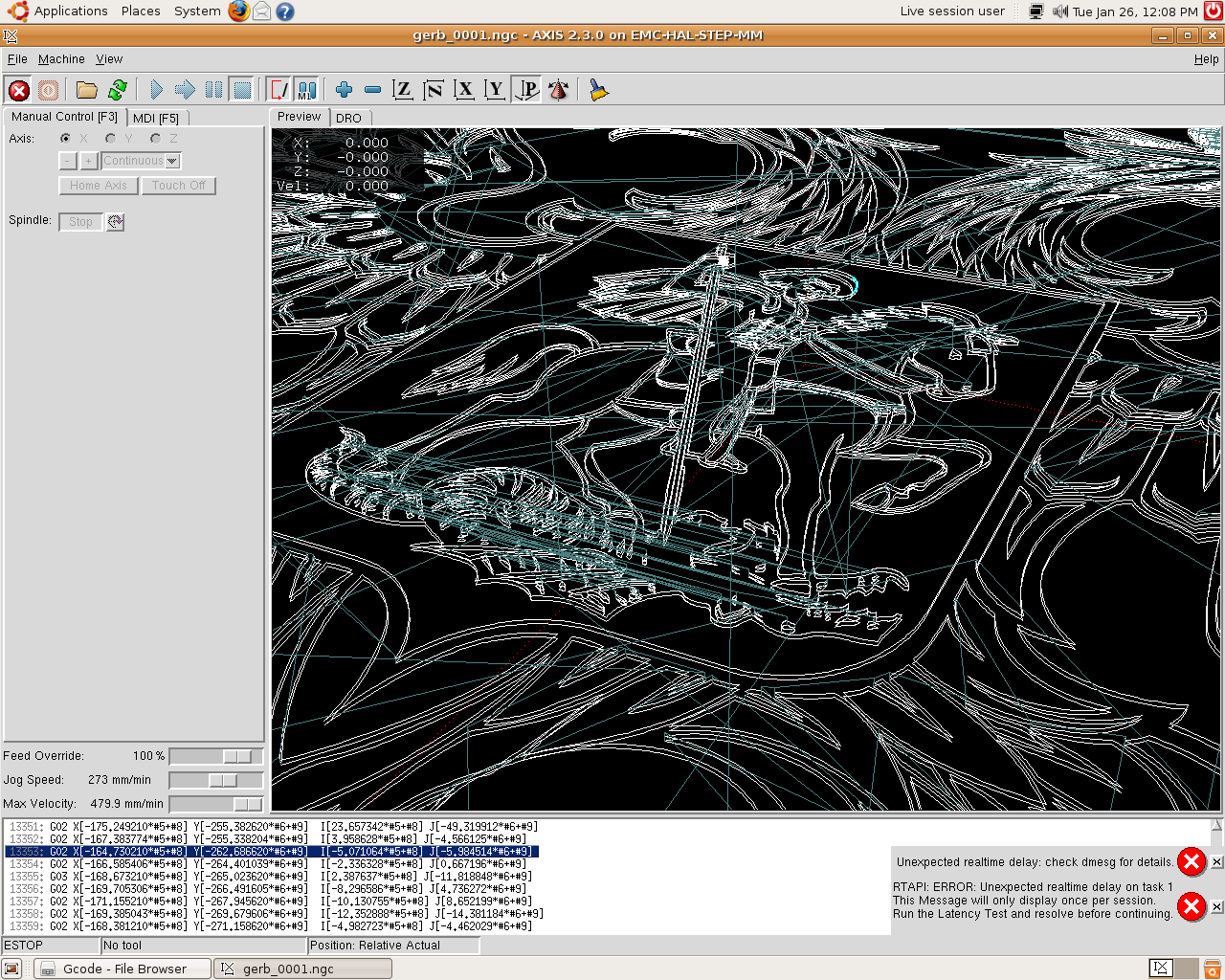Switch to top-down Z view
The image size is (1225, 980).
[403, 90]
